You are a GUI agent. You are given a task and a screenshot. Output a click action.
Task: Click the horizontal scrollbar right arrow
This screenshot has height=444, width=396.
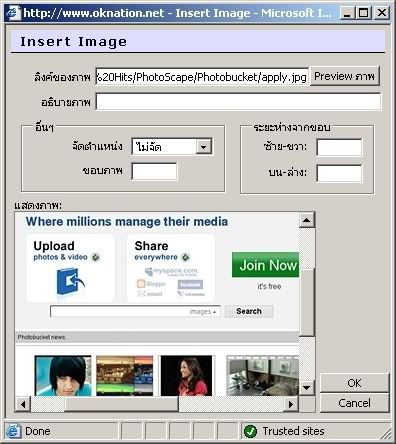coord(291,404)
